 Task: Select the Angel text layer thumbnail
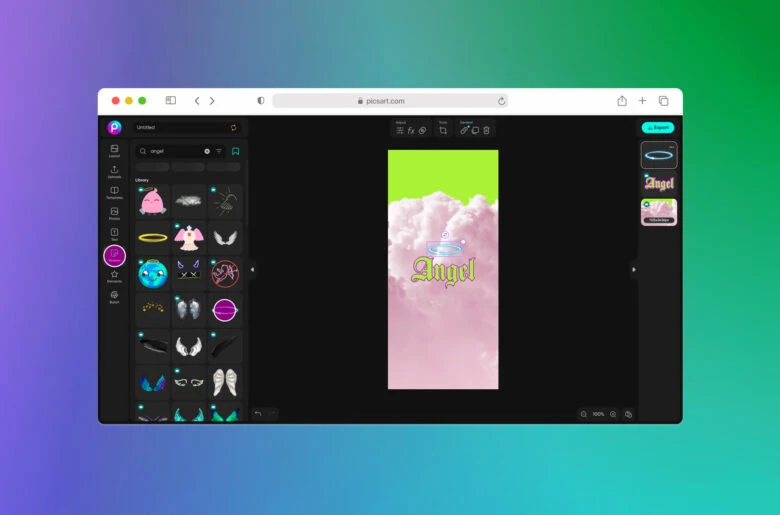[x=659, y=183]
